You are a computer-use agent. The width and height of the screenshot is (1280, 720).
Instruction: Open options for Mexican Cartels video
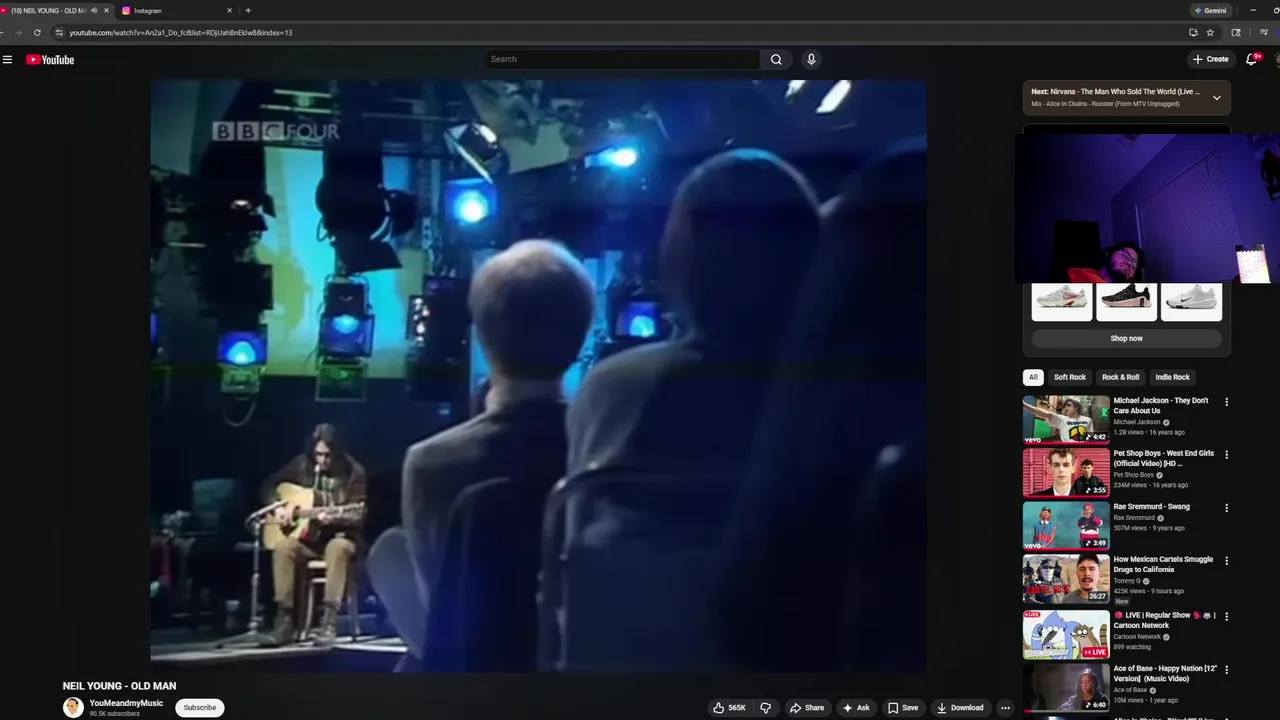click(1226, 561)
